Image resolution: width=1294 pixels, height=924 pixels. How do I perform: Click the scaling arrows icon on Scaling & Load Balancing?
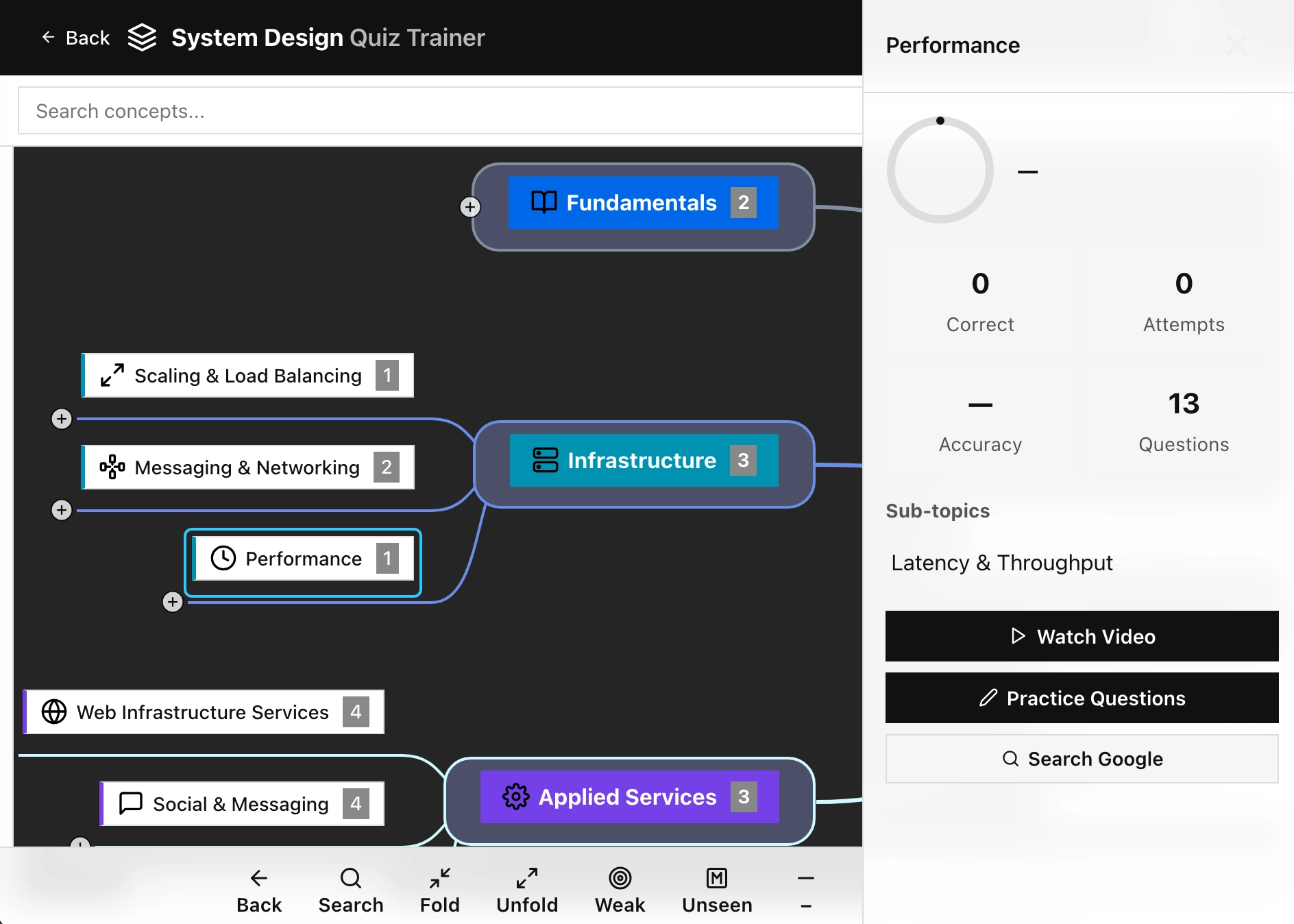coord(111,375)
